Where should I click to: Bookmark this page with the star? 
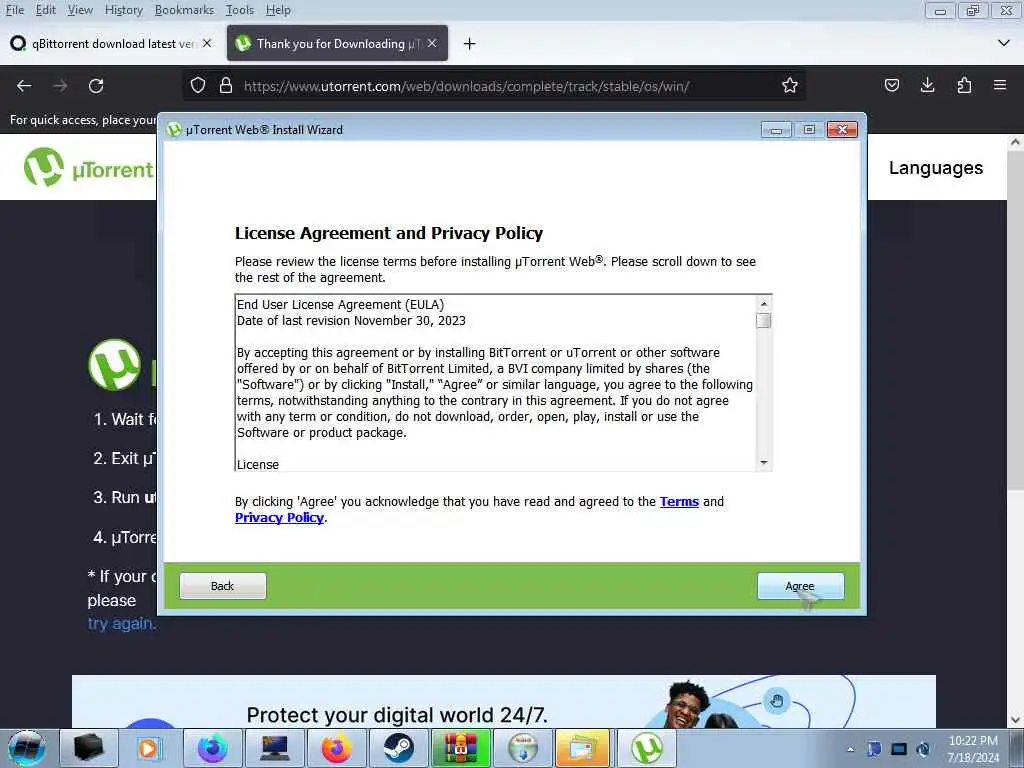[x=790, y=86]
